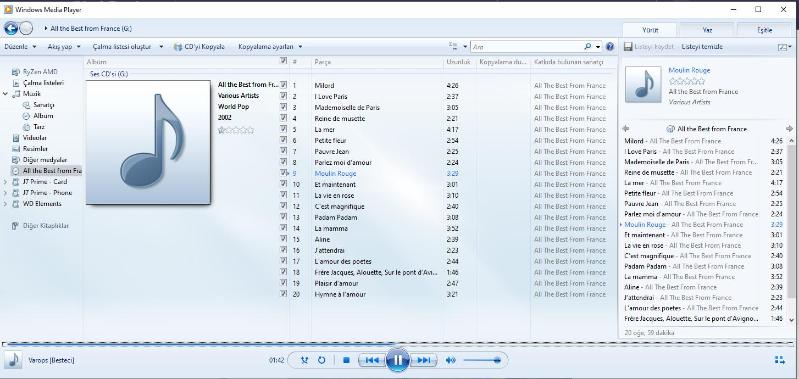Screen dimensions: 799x379
Task: Open the view options icon
Action: [452, 46]
